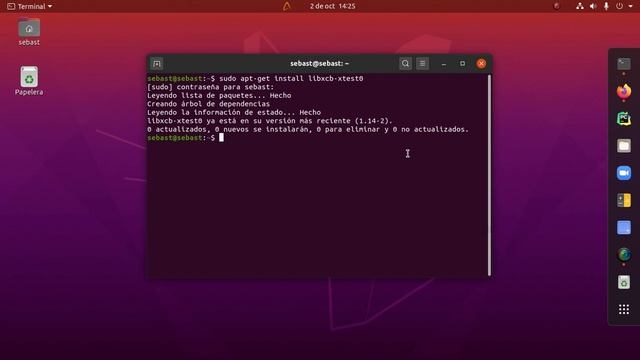
Task: Launch PyCharm from the dock
Action: point(624,119)
